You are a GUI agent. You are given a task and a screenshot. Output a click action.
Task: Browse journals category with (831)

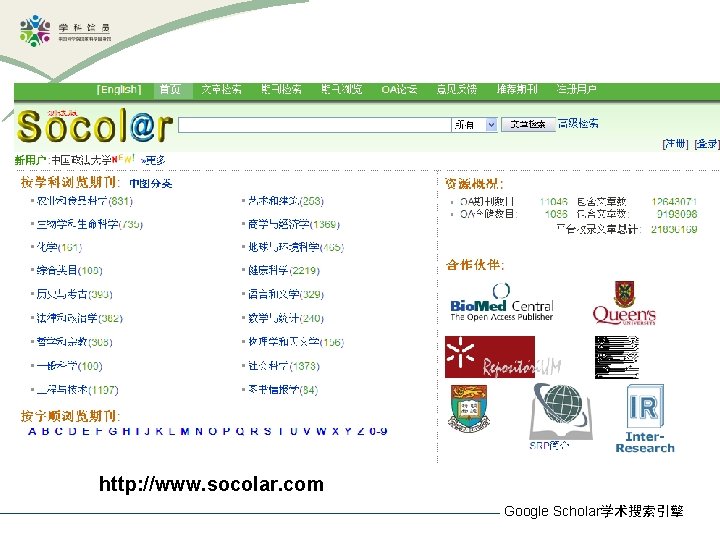[84, 201]
